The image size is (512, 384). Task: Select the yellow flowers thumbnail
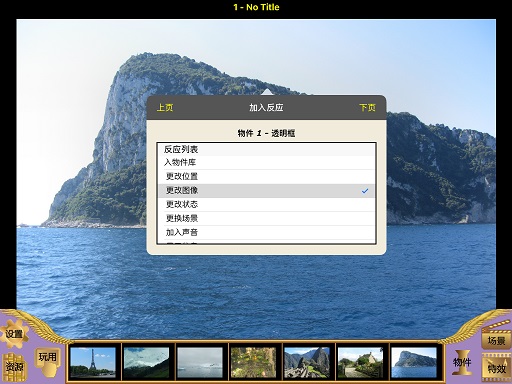[x=253, y=362]
